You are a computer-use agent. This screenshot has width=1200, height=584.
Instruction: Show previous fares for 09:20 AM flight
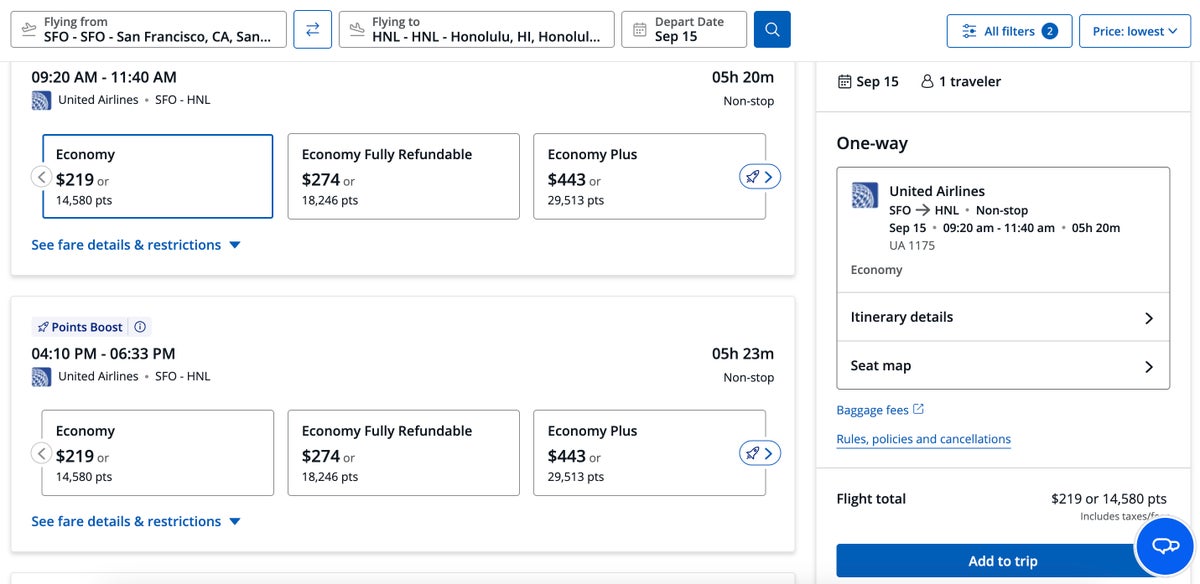point(42,177)
